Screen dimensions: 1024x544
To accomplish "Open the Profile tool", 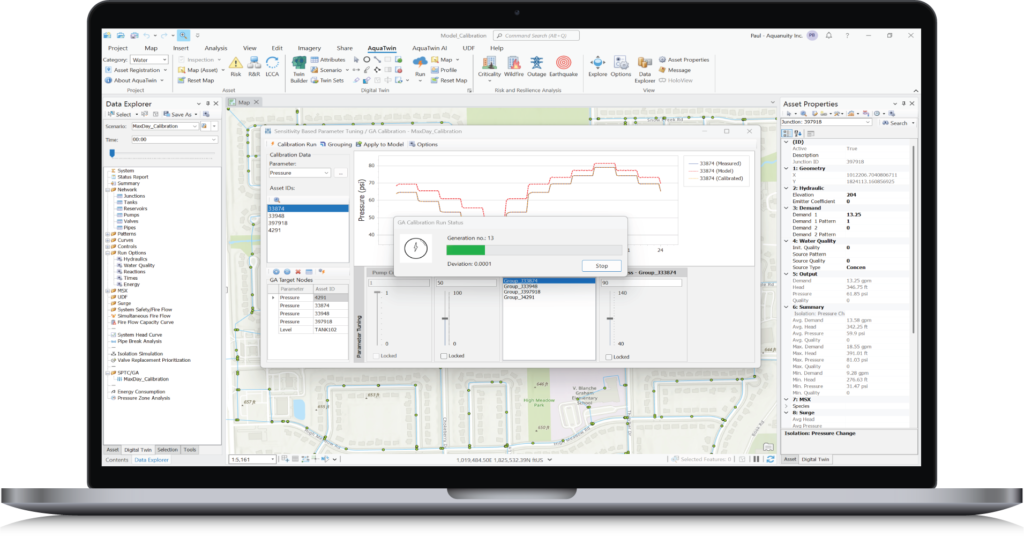I will 444,70.
